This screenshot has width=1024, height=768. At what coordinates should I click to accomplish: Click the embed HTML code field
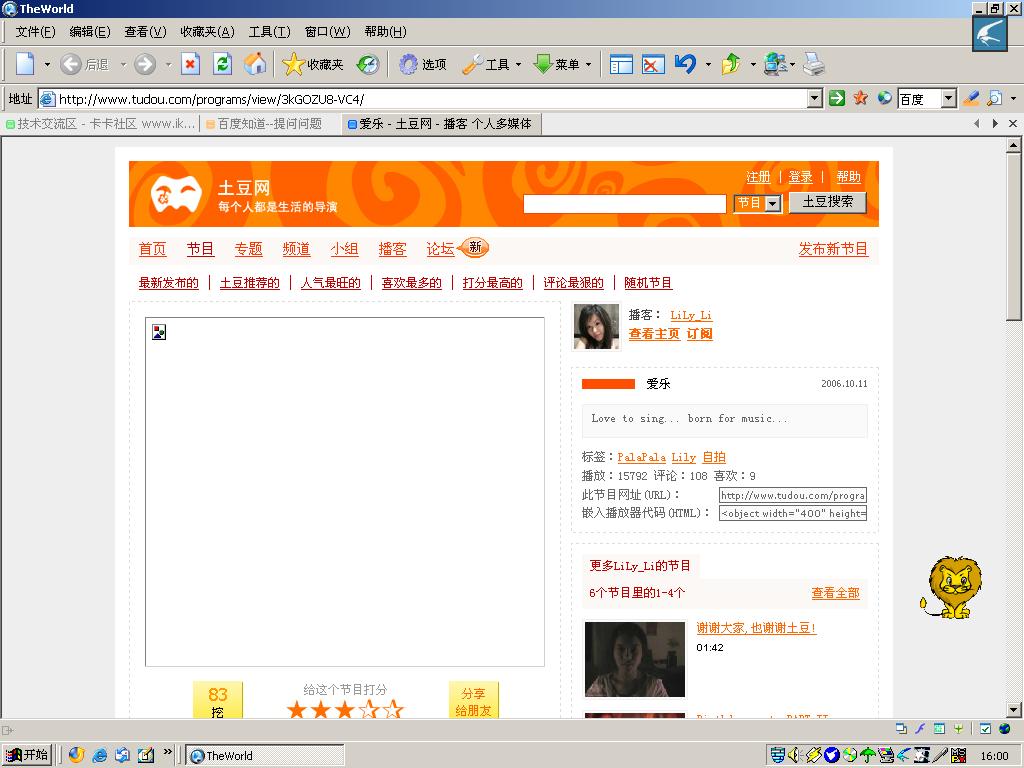tap(793, 513)
